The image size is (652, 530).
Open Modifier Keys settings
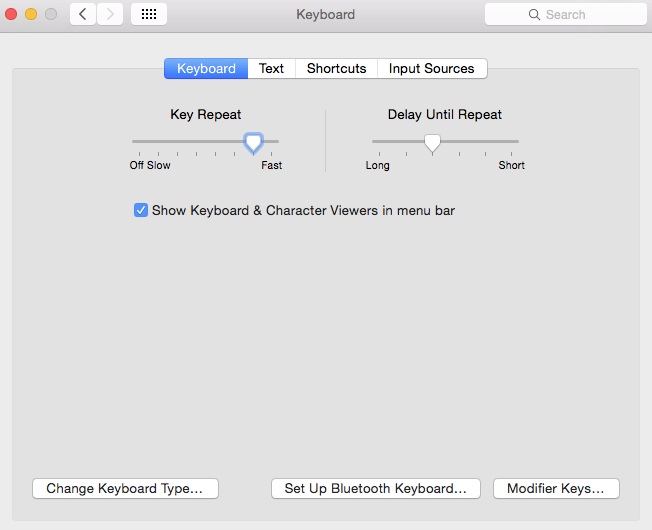point(555,489)
